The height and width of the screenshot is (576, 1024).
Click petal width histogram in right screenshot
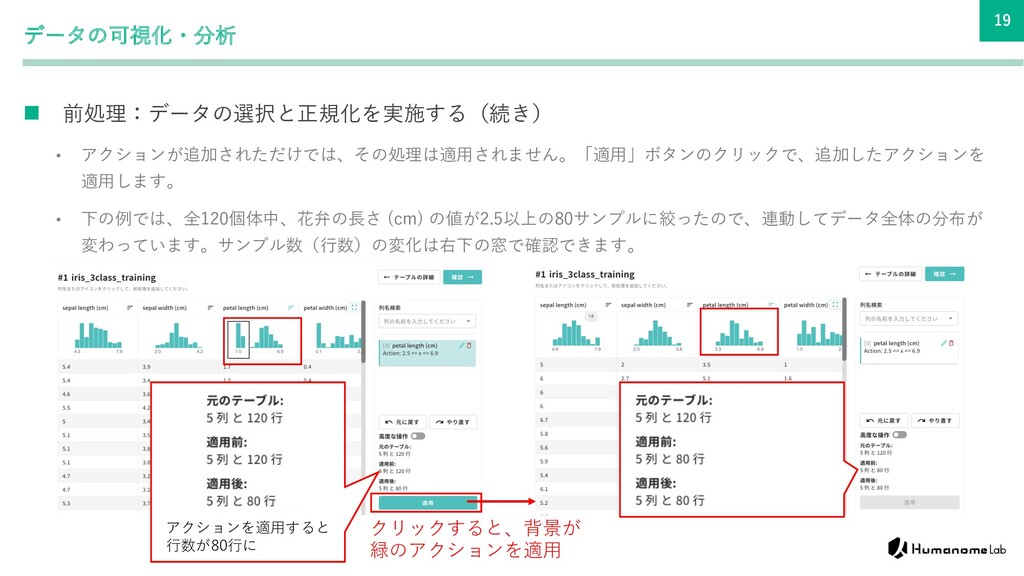tap(819, 334)
